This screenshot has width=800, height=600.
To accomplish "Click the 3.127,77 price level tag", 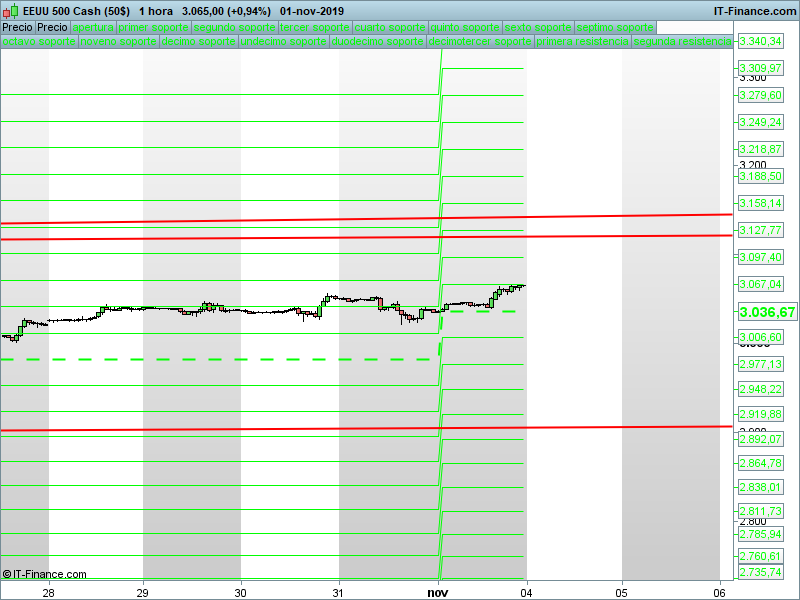I will (x=761, y=231).
